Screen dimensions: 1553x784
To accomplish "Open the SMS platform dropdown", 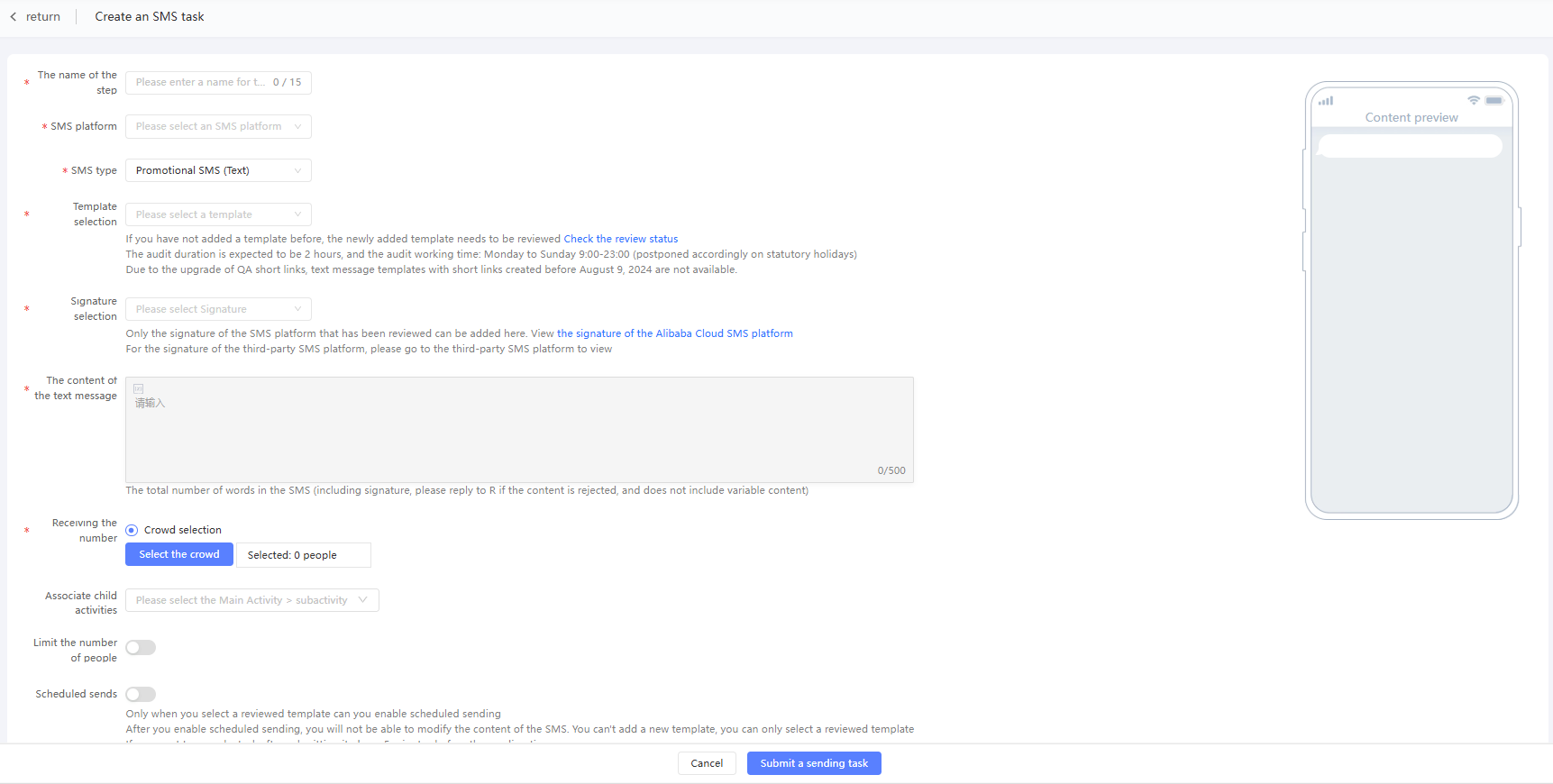I will coord(218,126).
